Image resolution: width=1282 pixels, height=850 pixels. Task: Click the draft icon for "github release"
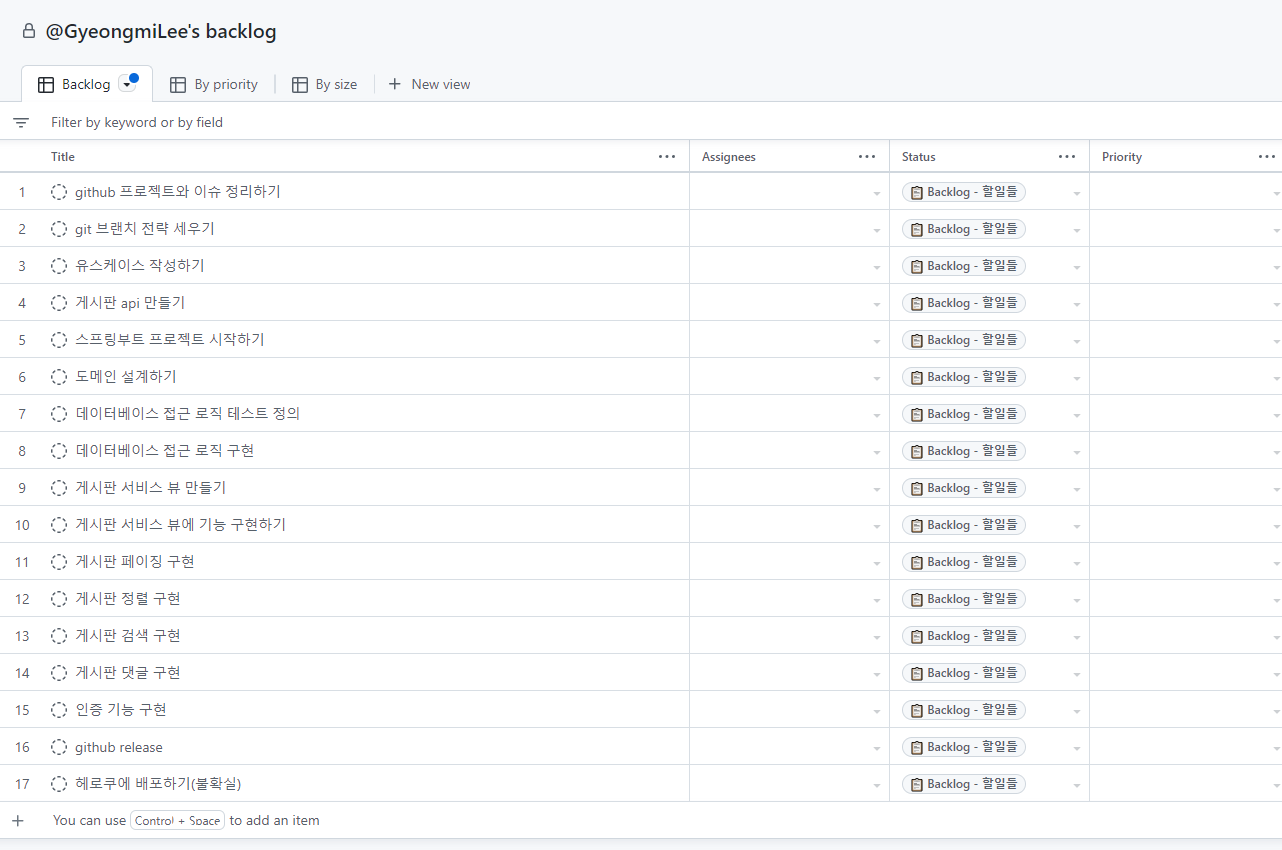tap(59, 747)
